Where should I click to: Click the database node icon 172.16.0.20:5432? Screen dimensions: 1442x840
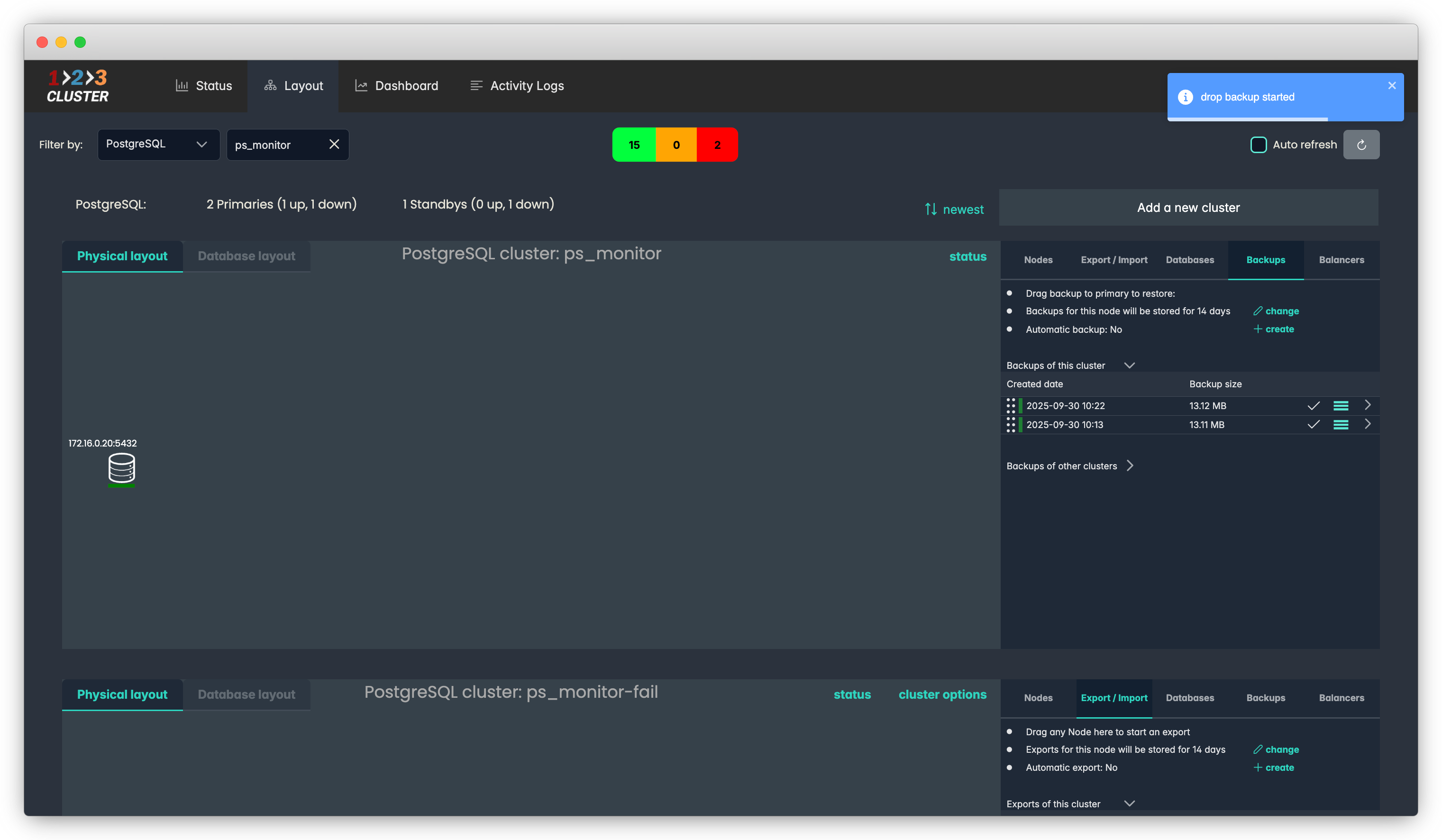click(121, 468)
